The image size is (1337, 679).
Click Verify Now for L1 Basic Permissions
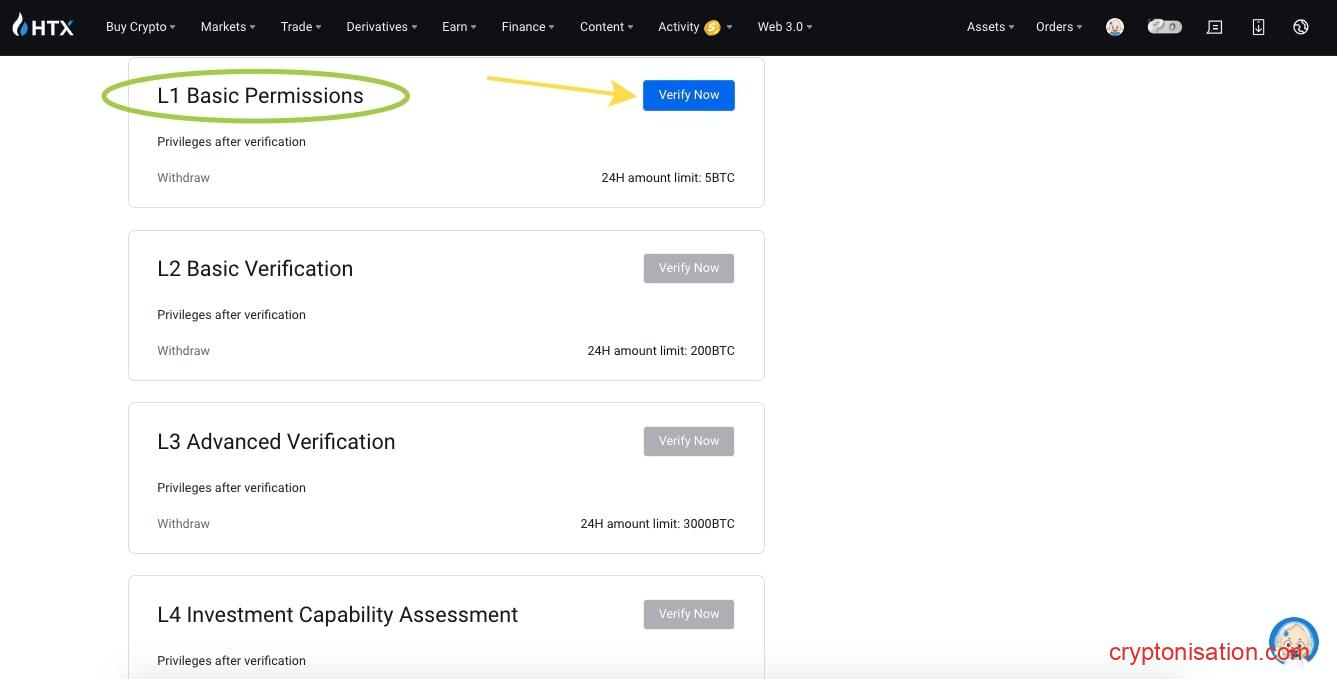coord(688,95)
